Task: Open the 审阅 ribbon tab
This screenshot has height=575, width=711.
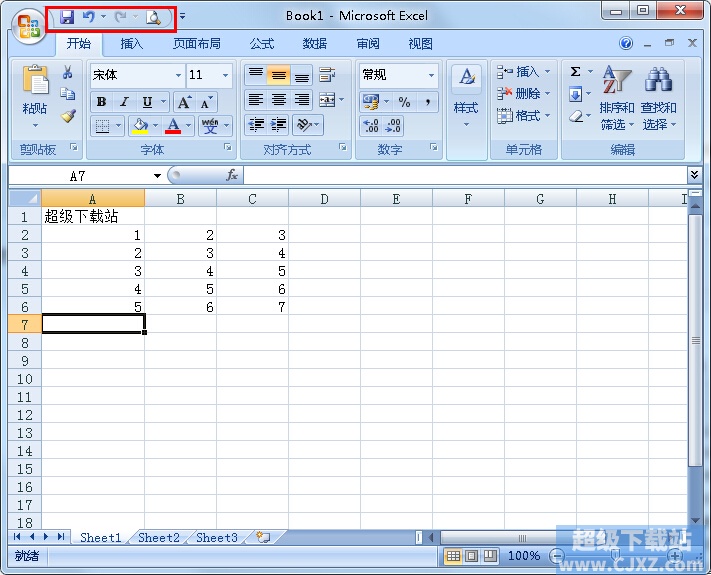Action: pos(368,44)
